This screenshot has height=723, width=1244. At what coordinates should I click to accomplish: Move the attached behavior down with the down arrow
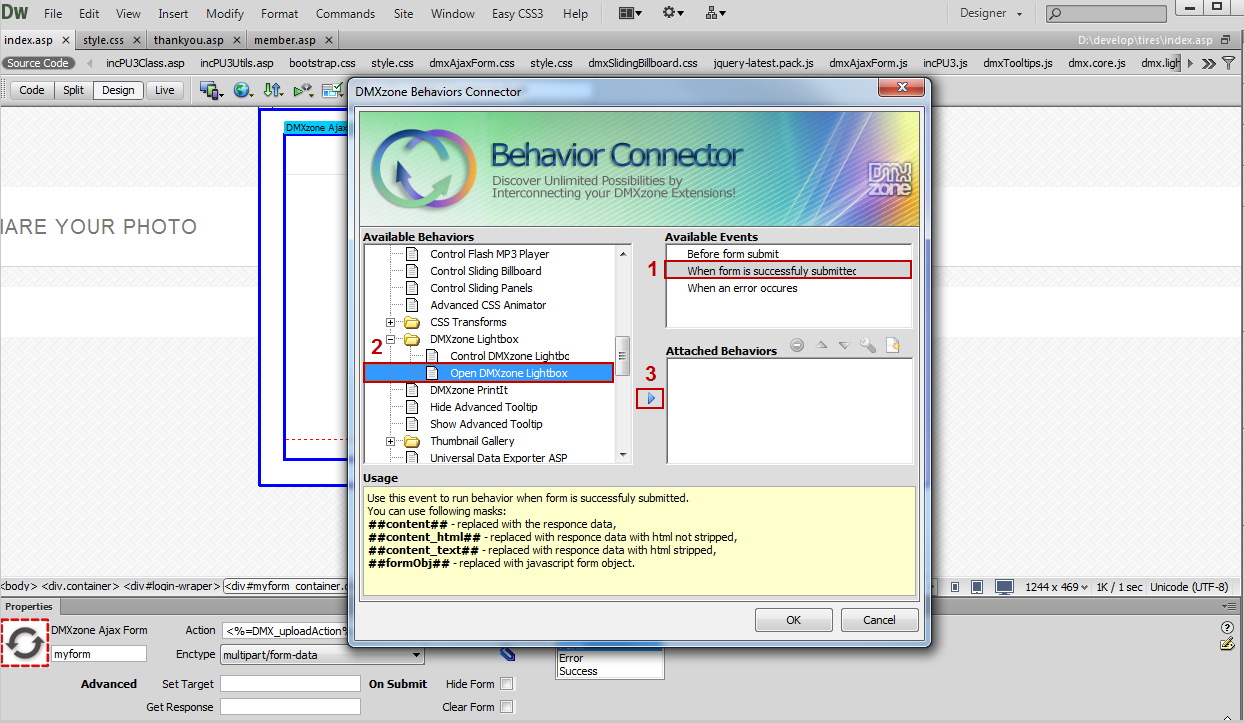[844, 345]
